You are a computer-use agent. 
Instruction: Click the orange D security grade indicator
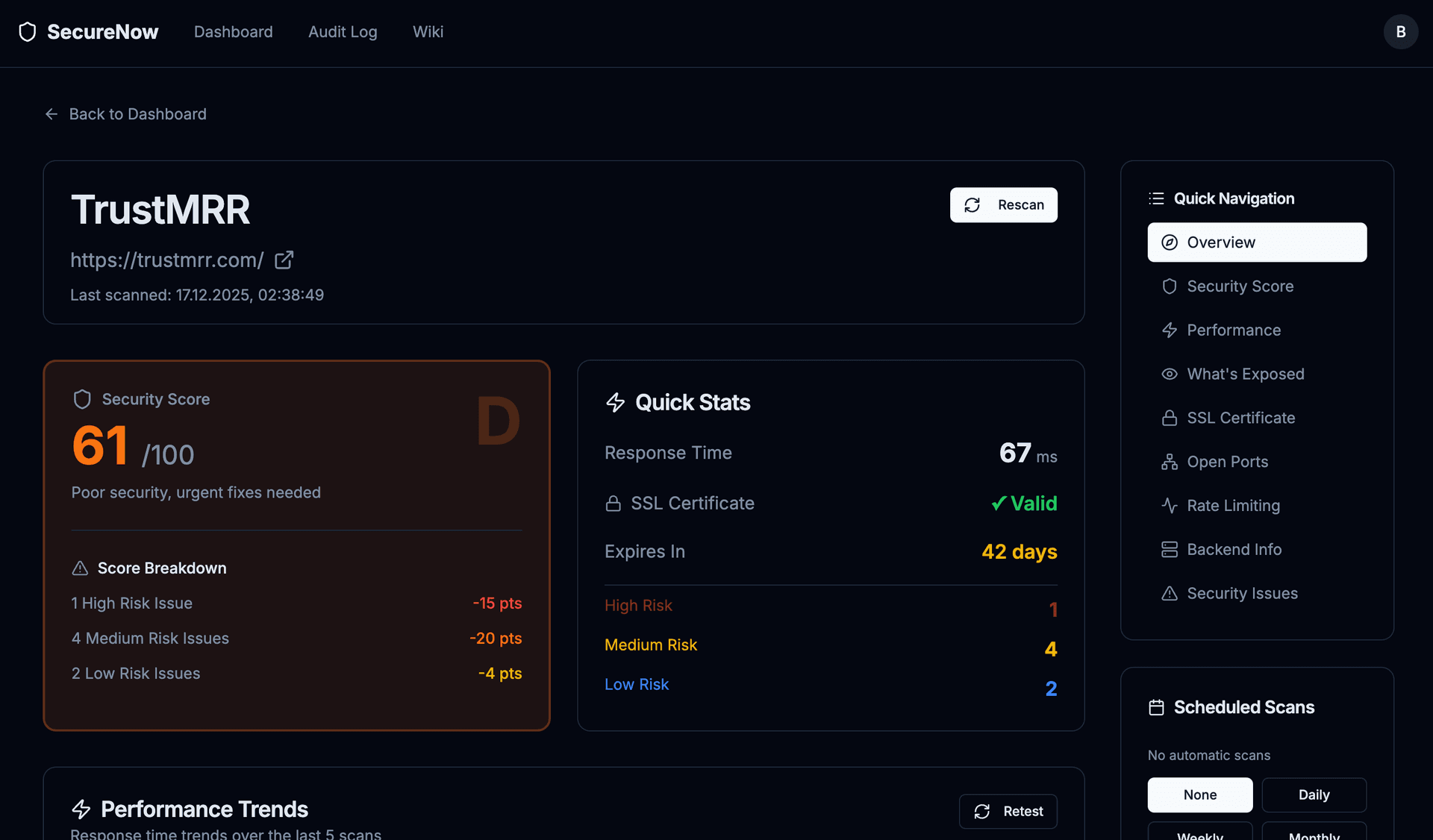tap(498, 421)
